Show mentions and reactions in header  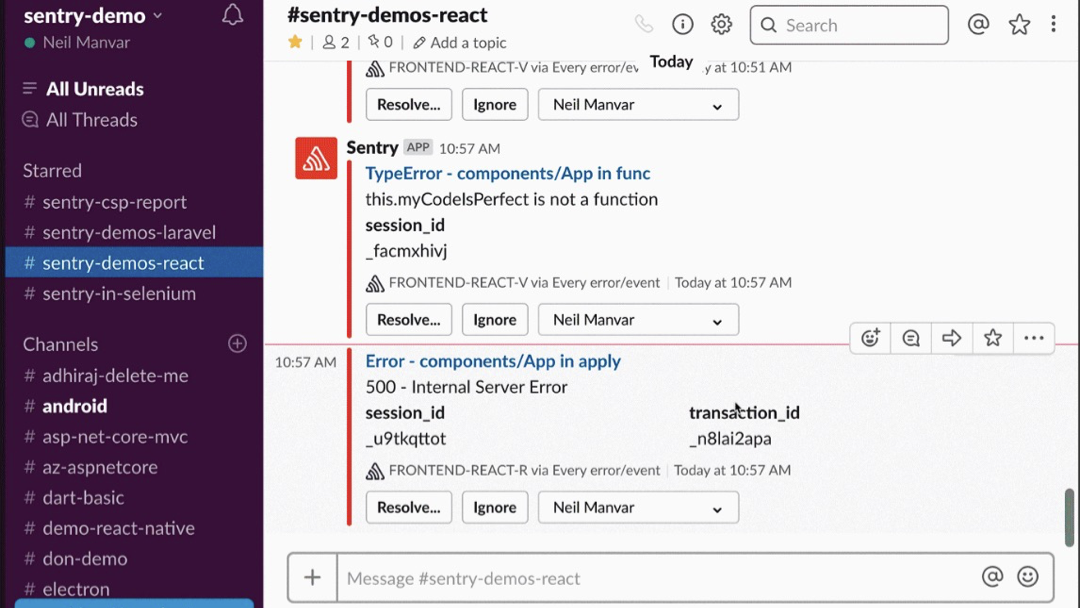click(978, 25)
